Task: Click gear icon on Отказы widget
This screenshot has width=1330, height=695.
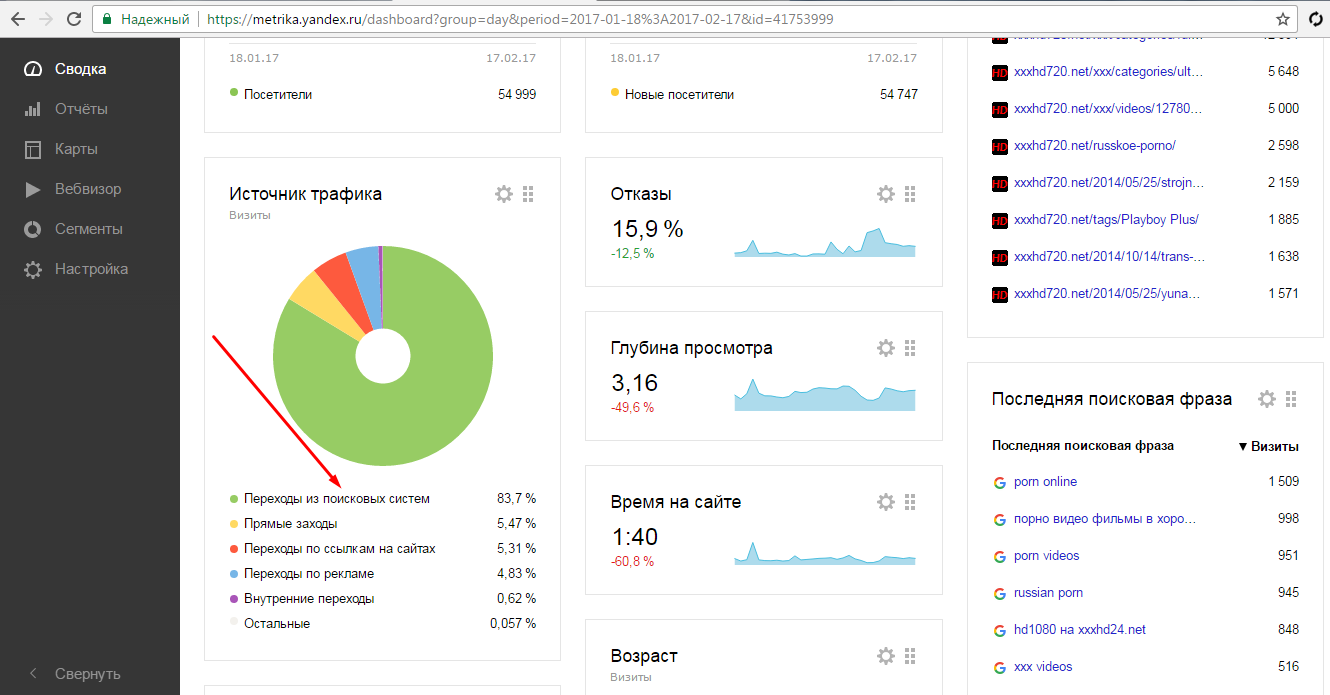Action: 885,194
